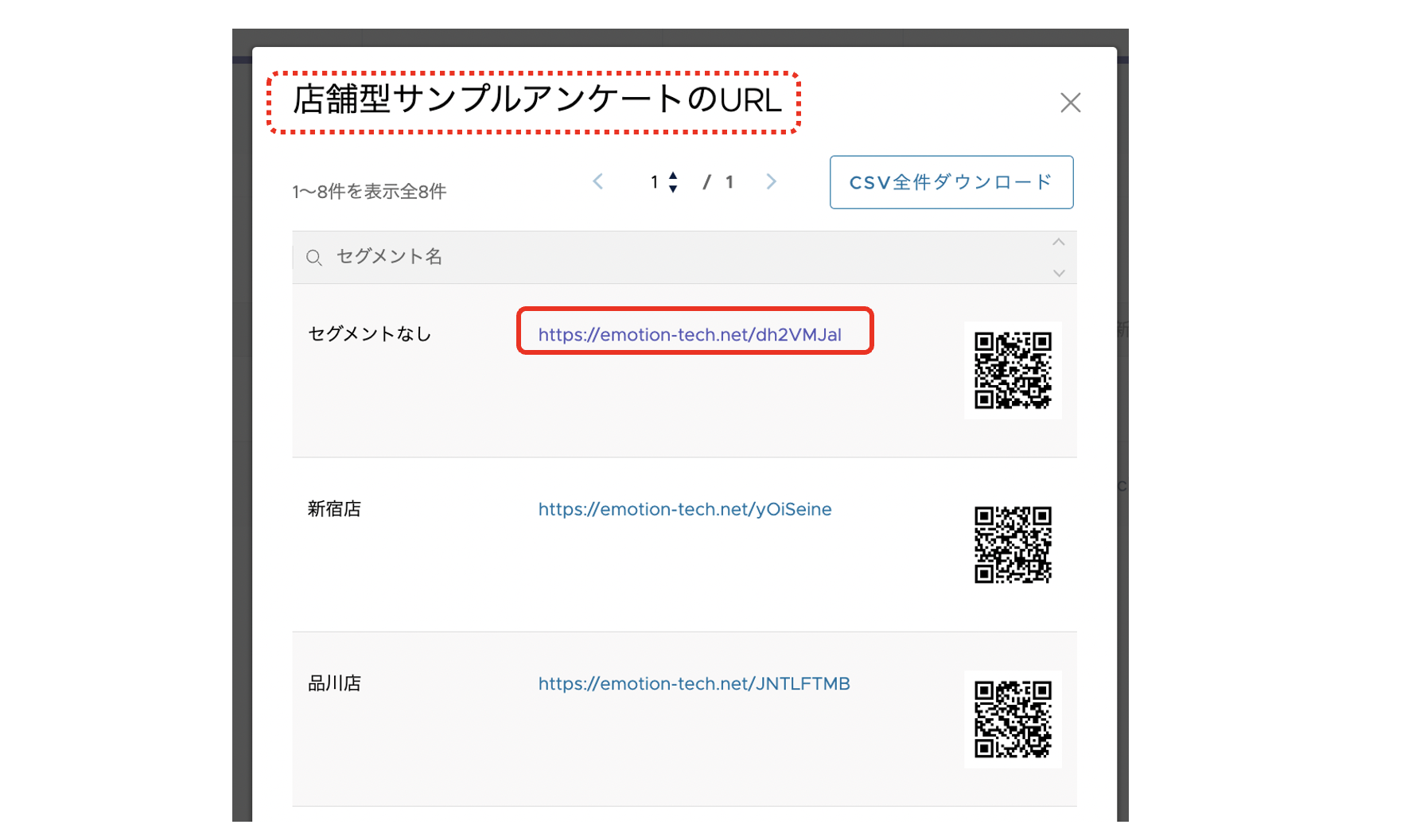Select the 新宿店 segment name

(x=334, y=509)
